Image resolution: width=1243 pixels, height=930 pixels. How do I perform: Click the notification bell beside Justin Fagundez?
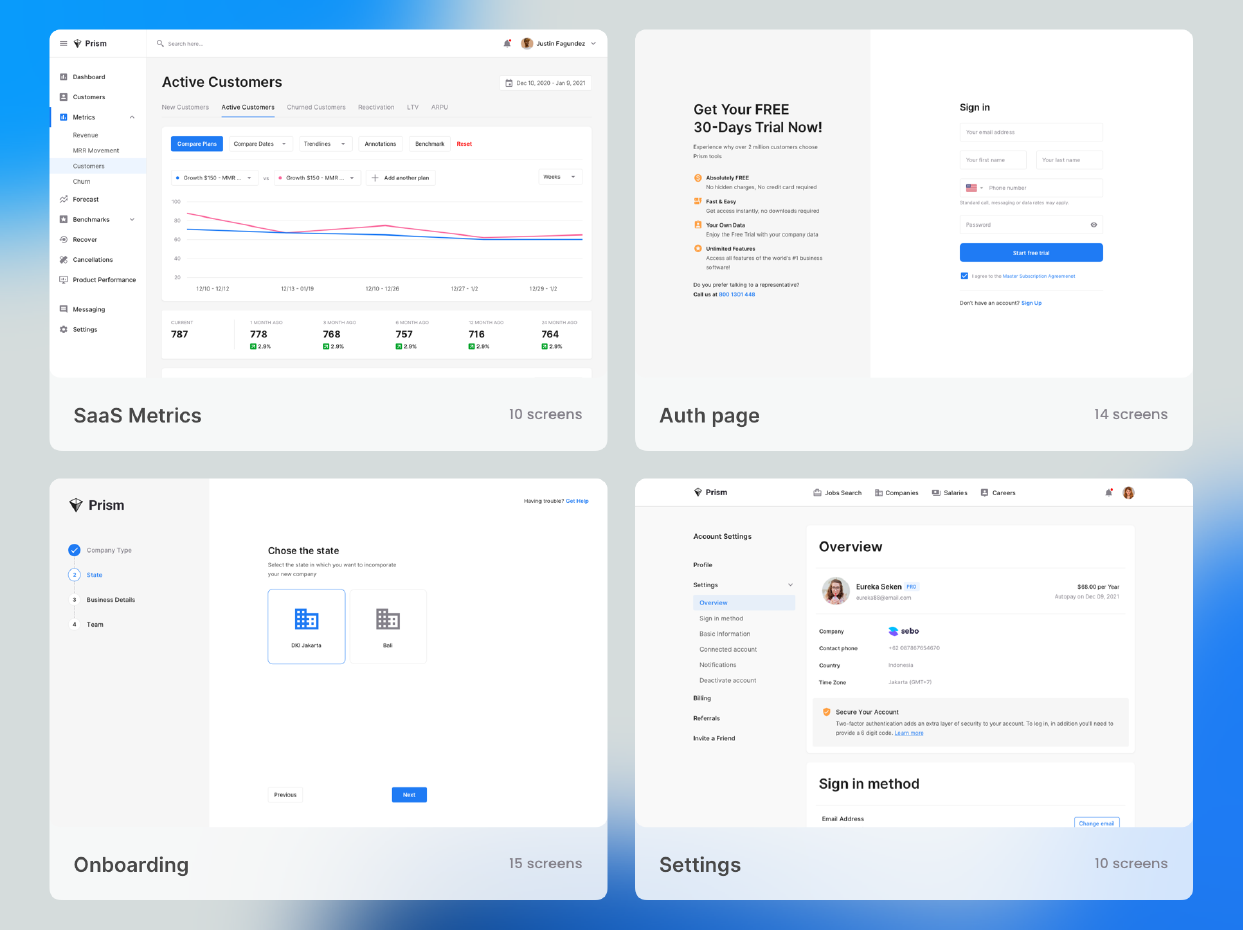tap(507, 44)
